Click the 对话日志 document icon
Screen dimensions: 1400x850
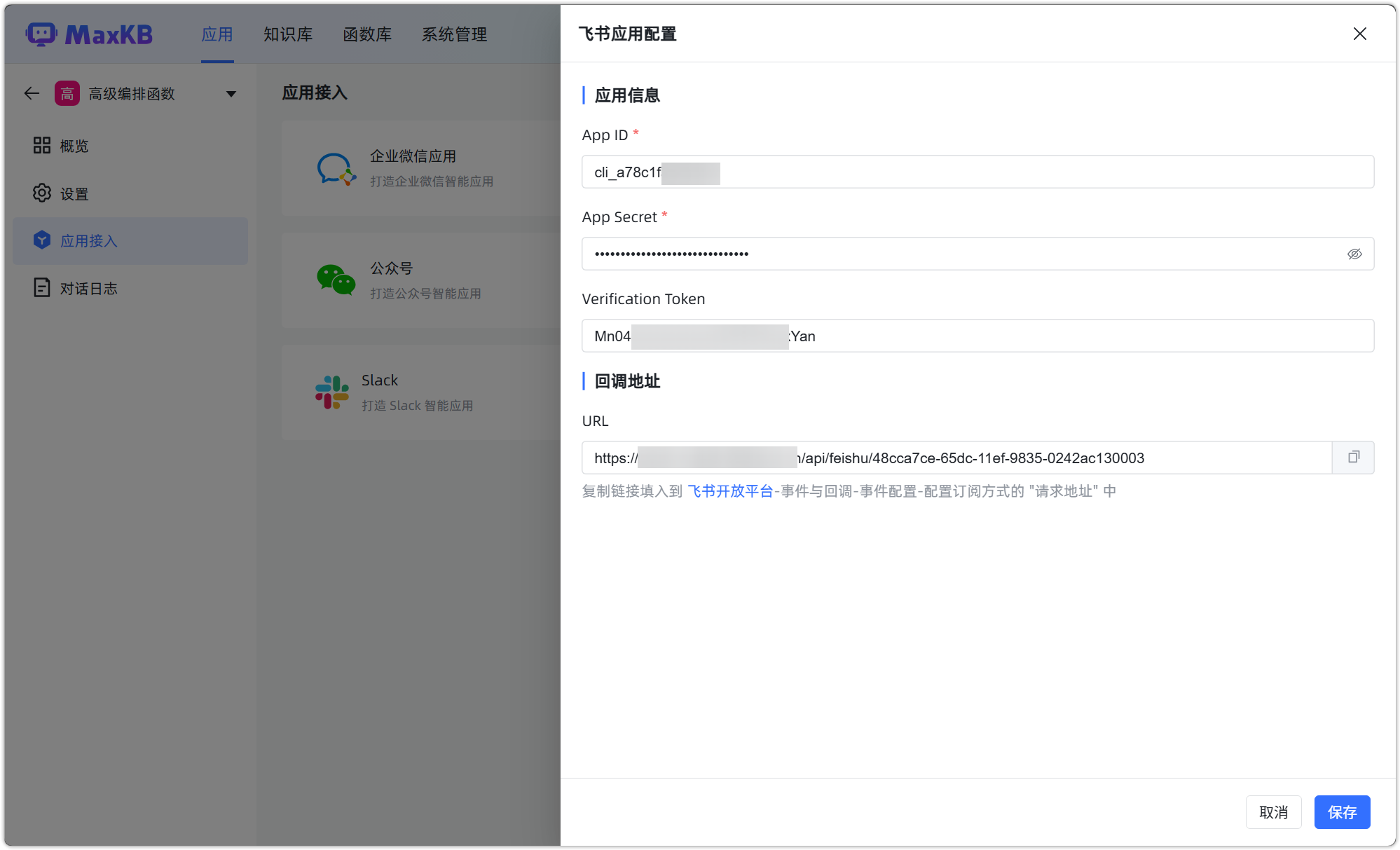[41, 287]
